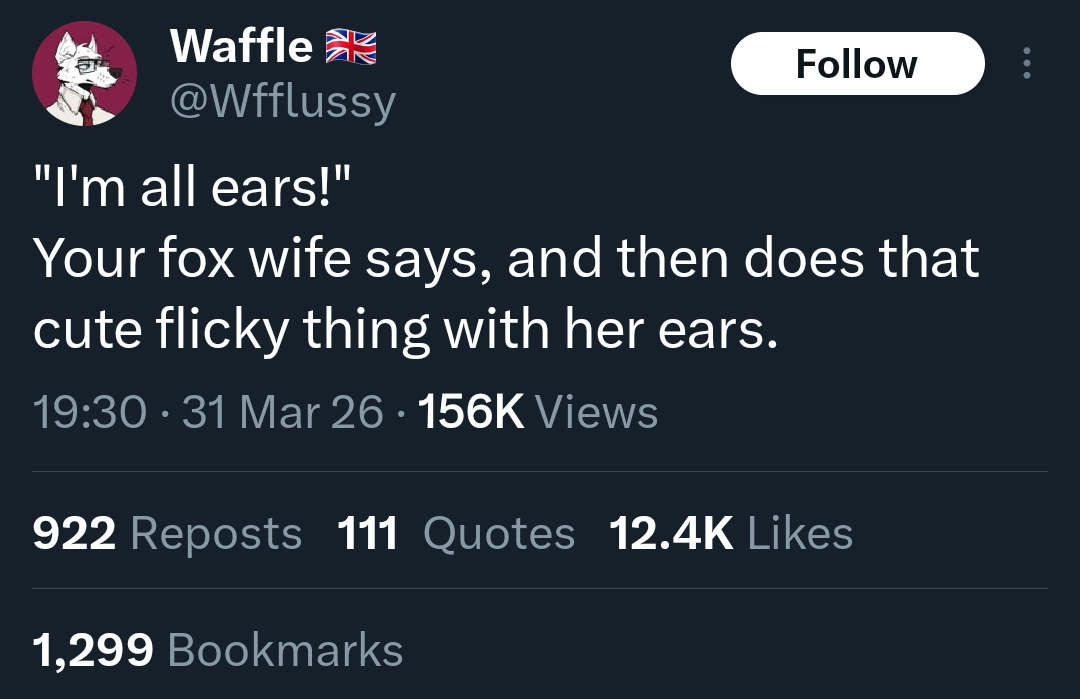Show who Likes this post

800,533
